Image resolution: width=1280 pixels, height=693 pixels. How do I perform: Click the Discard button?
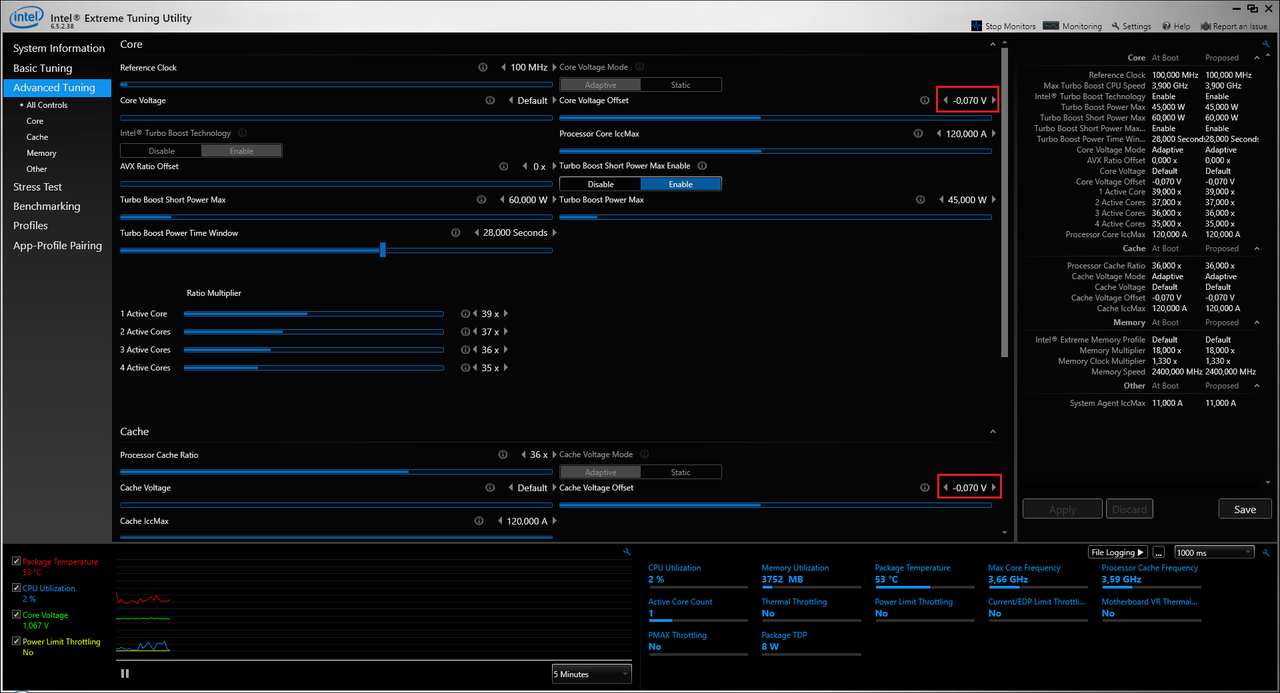[1130, 509]
